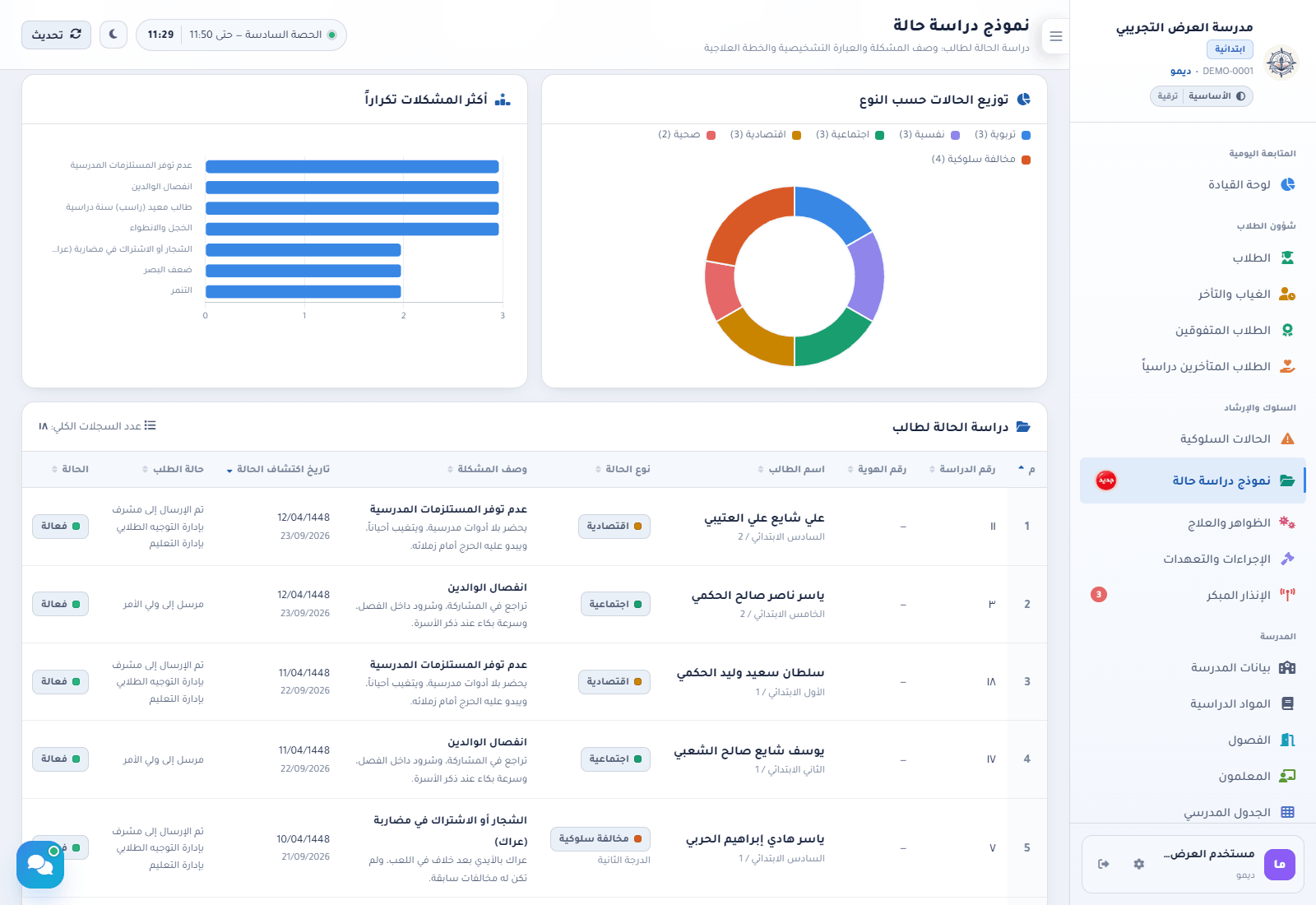Click the ترقية upgrade button

(1167, 96)
